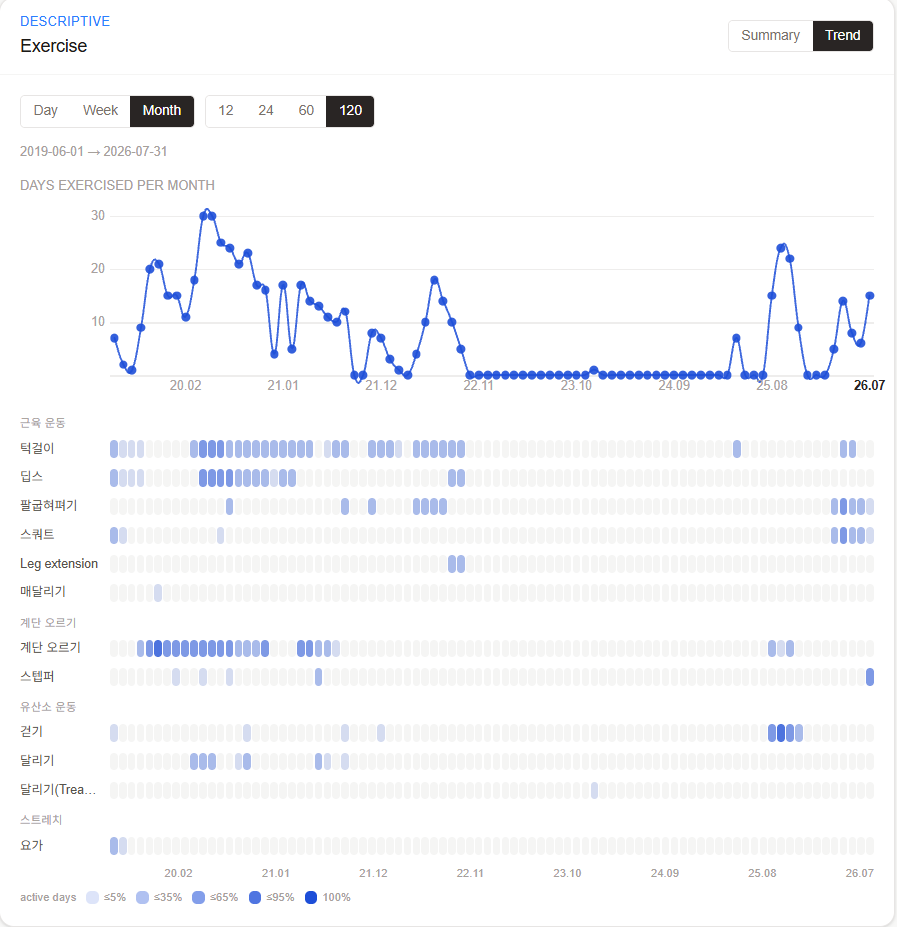This screenshot has height=927, width=897.
Task: Click the 유산소 운동 group header
Action: (x=48, y=707)
